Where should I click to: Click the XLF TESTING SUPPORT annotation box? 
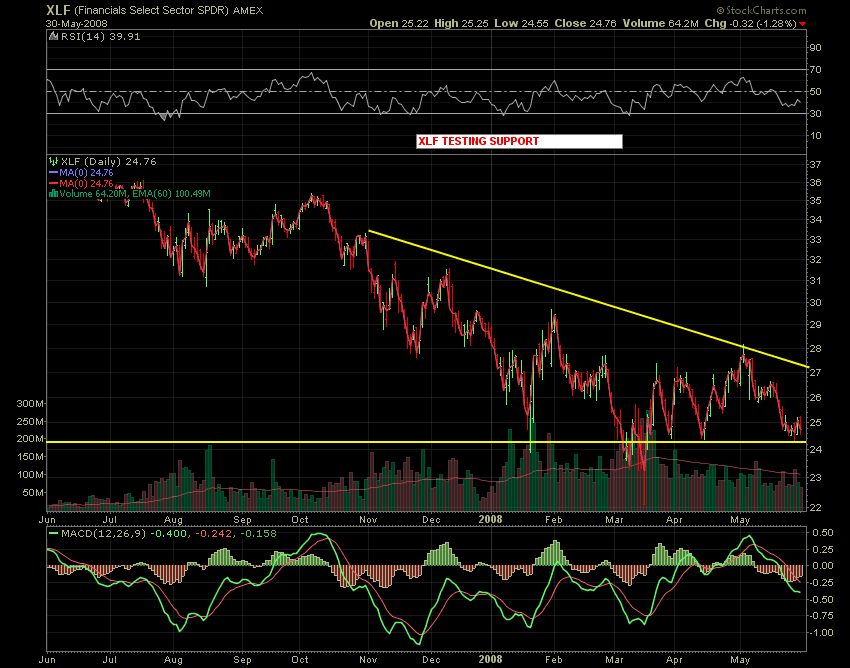tap(519, 142)
